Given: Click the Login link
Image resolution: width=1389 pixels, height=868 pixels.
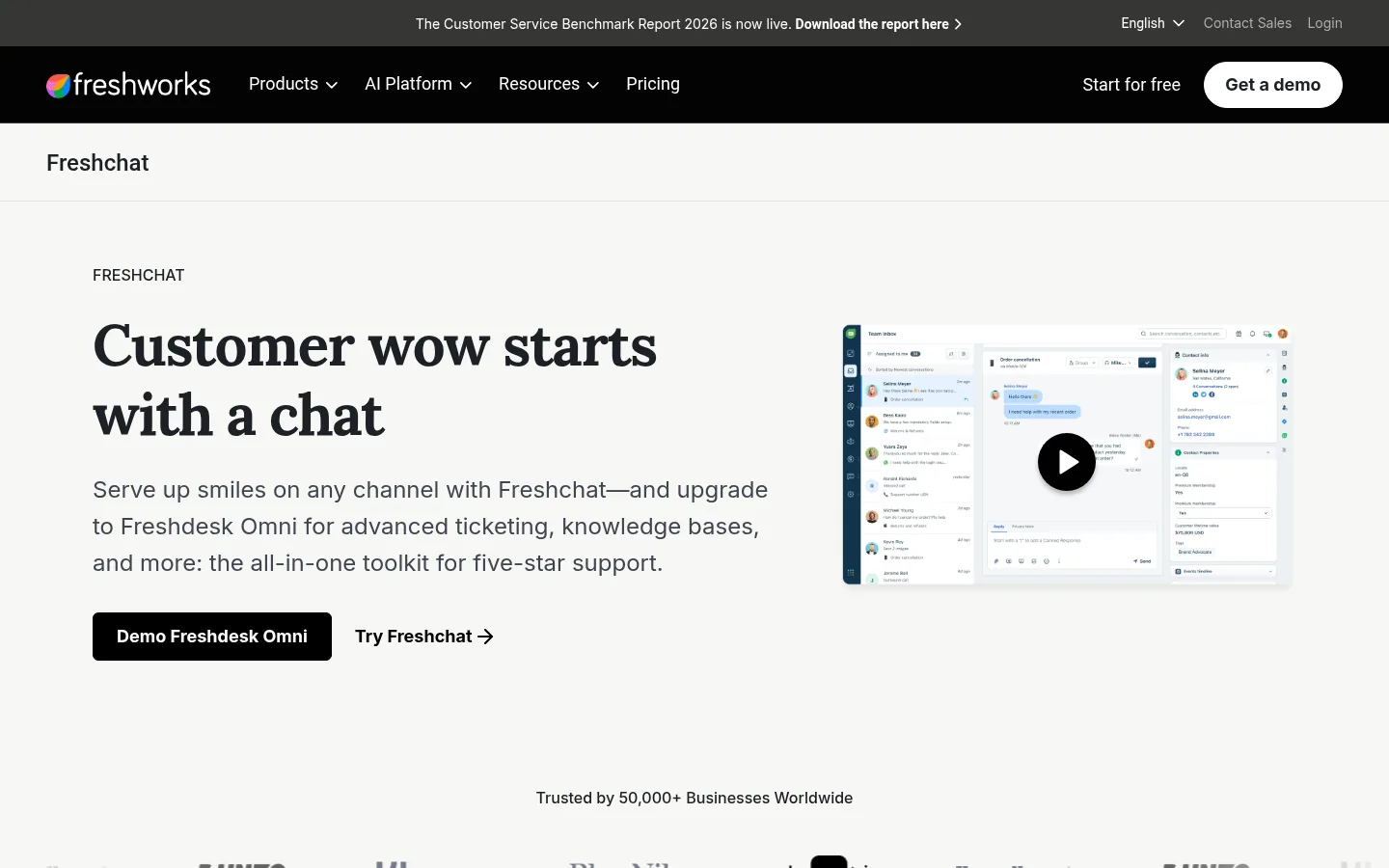Looking at the screenshot, I should click(x=1324, y=23).
